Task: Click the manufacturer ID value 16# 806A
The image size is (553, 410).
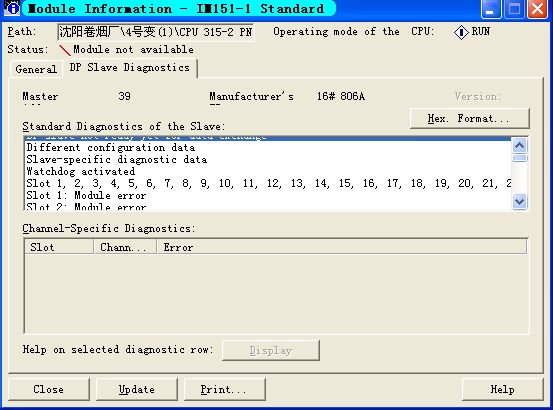Action: 341,96
